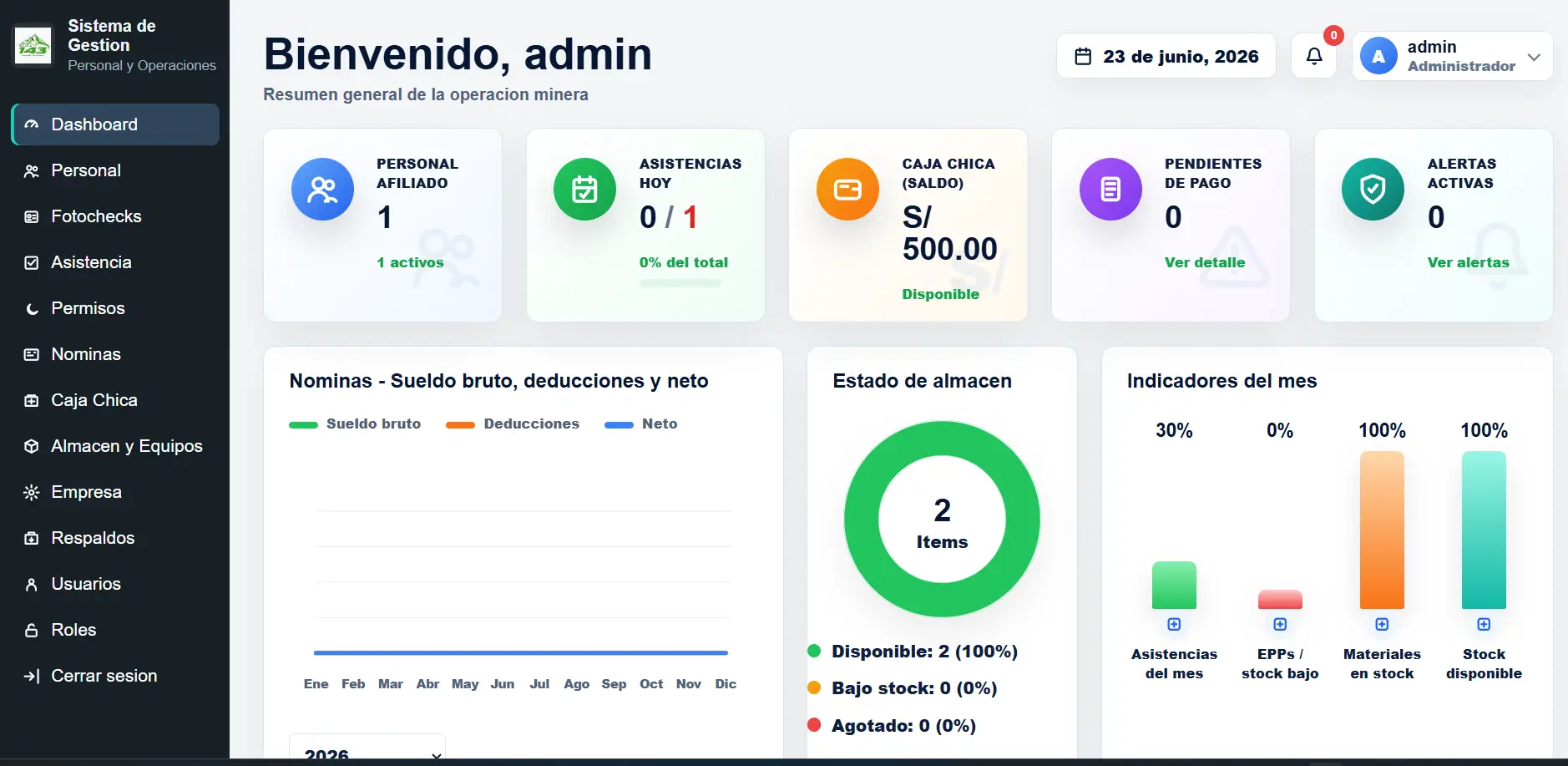Click the 30% indicator value

point(1174,430)
